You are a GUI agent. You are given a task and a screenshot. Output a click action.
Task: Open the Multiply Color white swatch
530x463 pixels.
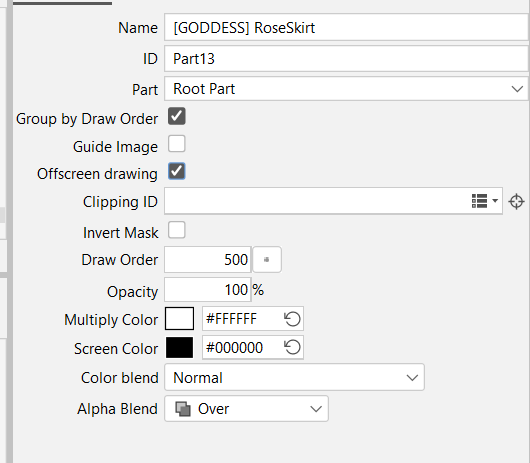click(x=179, y=318)
